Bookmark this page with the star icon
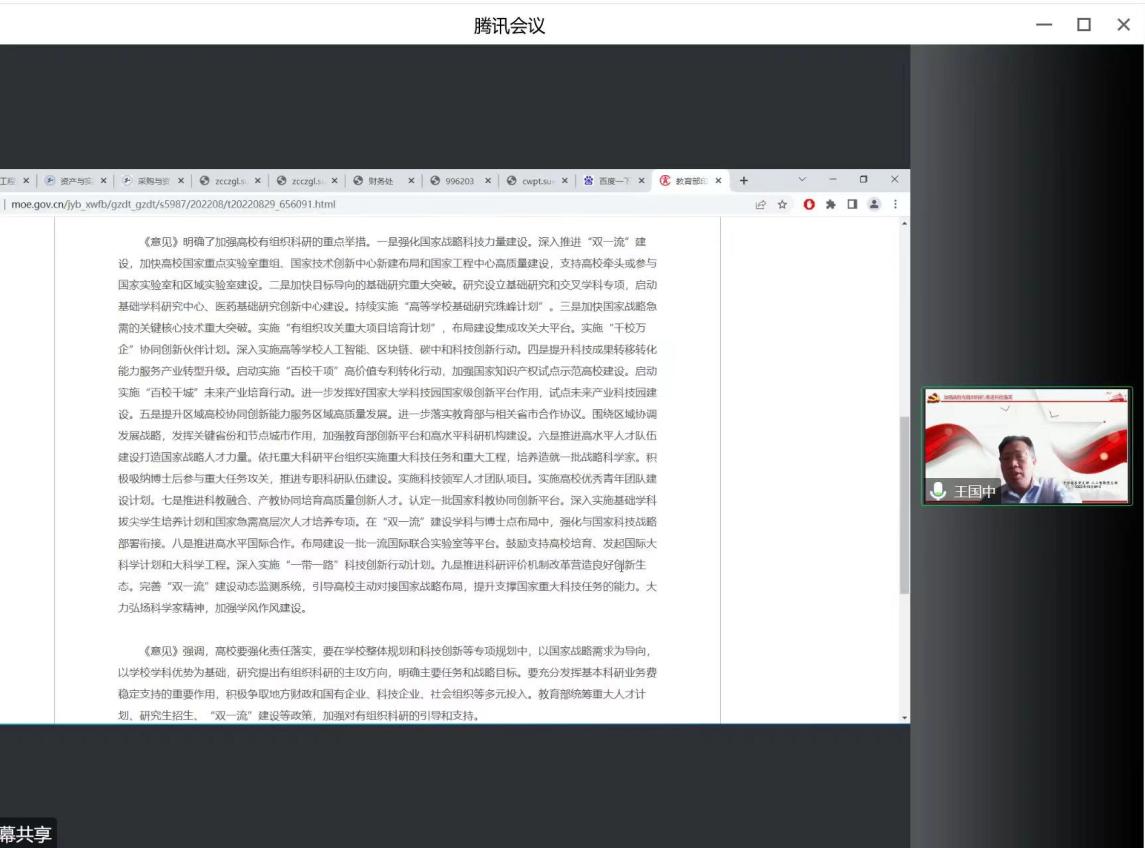The image size is (1145, 848). 782,204
